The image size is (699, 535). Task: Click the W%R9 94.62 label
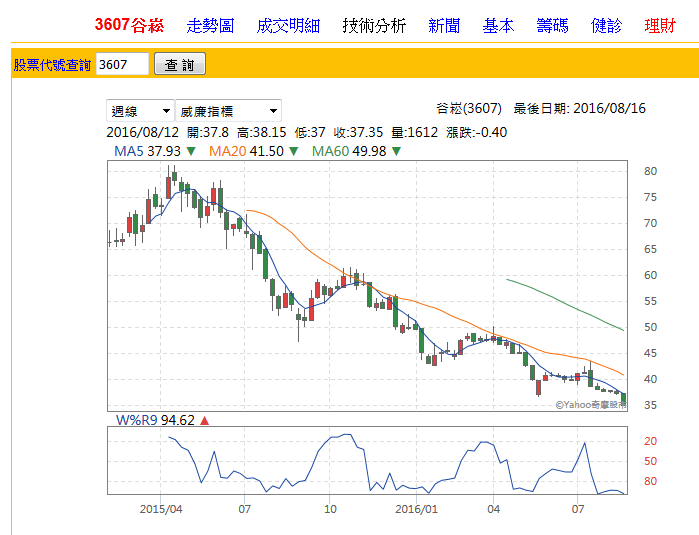155,420
